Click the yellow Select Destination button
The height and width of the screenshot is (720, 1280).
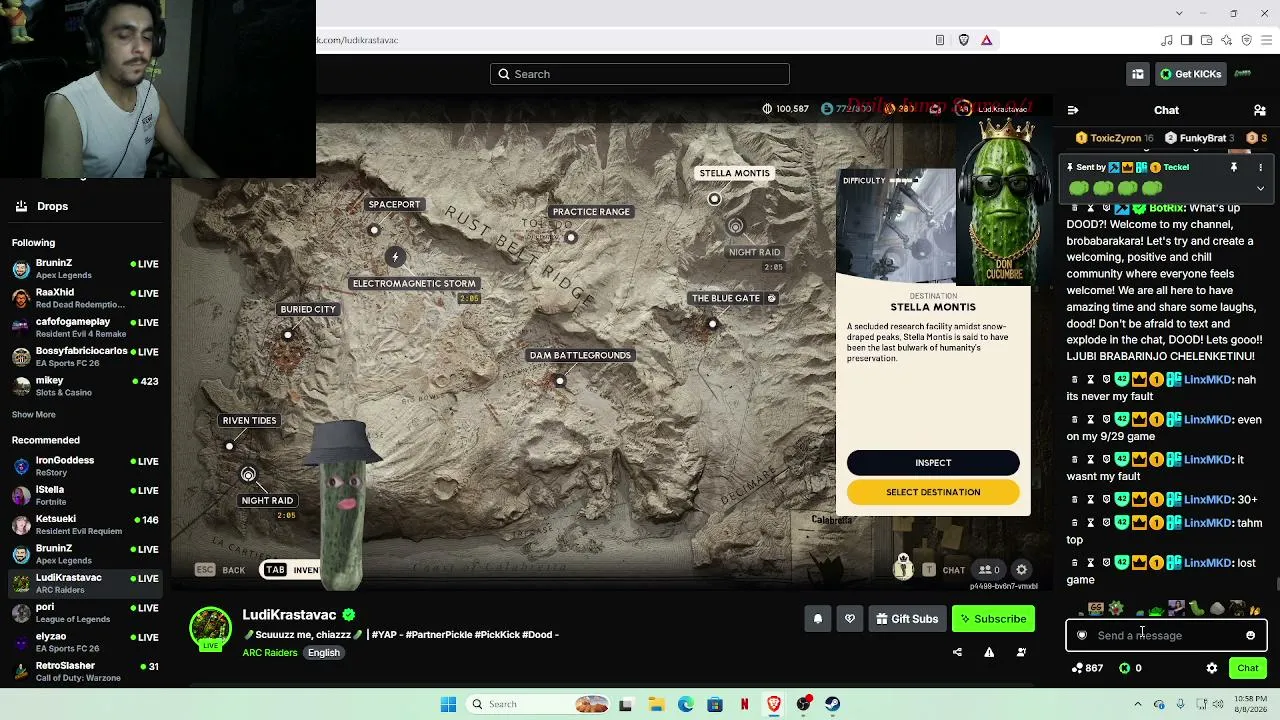pos(933,492)
